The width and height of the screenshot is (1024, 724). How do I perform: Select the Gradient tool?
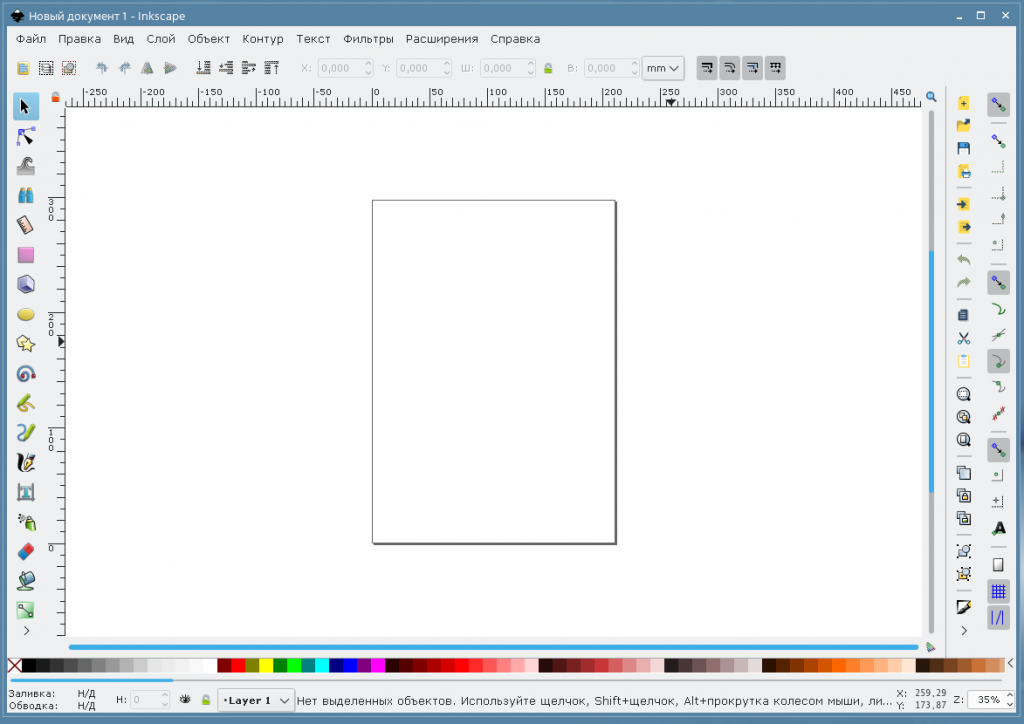coord(25,610)
